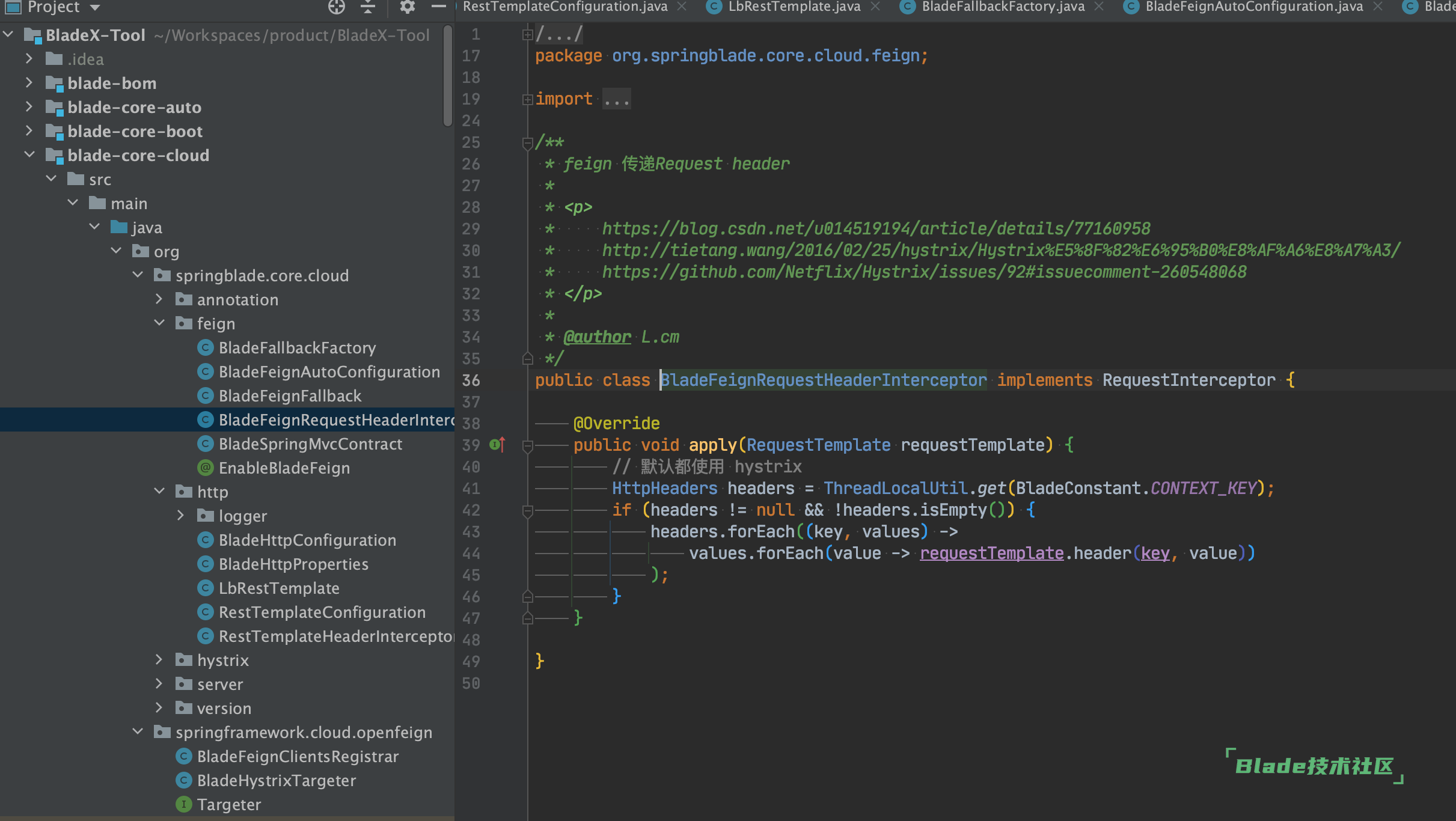The image size is (1456, 821).
Task: Hide the Project panel with minus icon
Action: 439,7
